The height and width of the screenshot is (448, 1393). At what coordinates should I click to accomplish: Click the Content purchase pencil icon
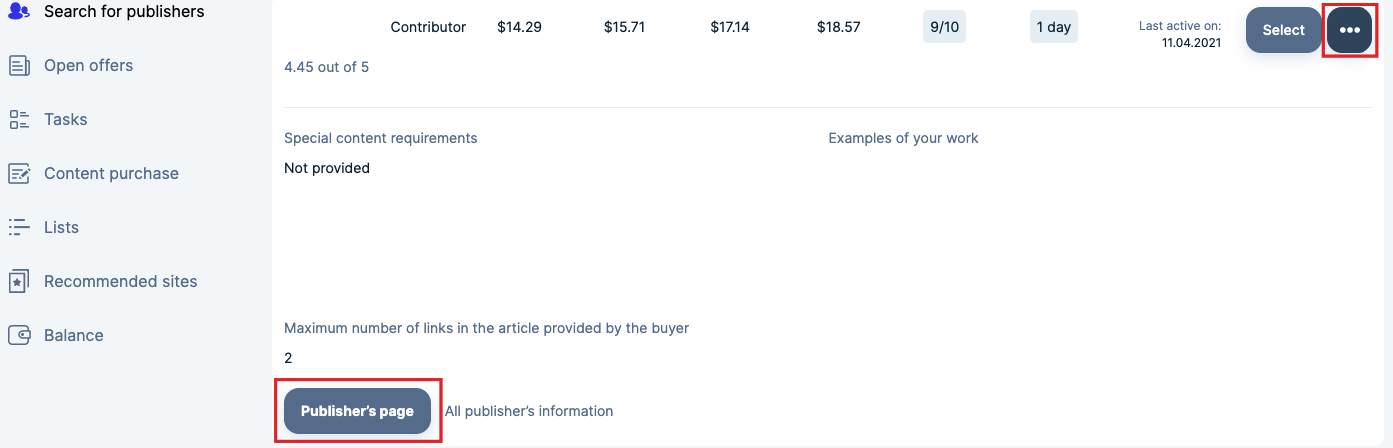pos(19,174)
